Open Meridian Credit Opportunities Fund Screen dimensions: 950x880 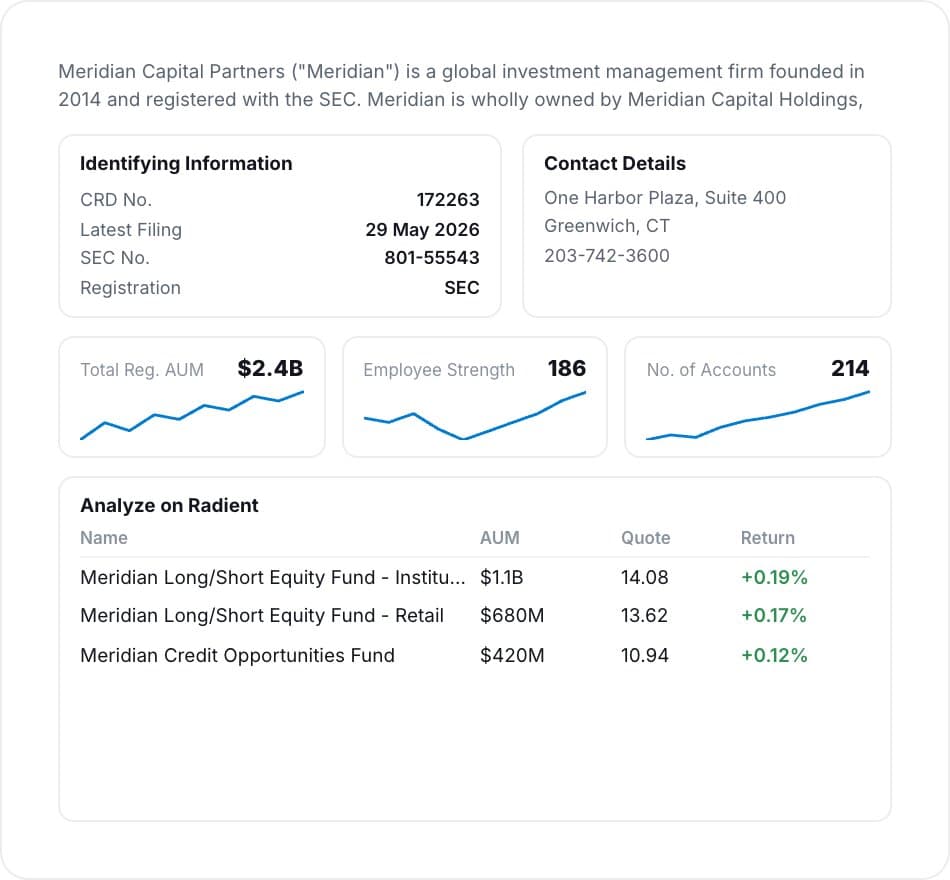[238, 656]
